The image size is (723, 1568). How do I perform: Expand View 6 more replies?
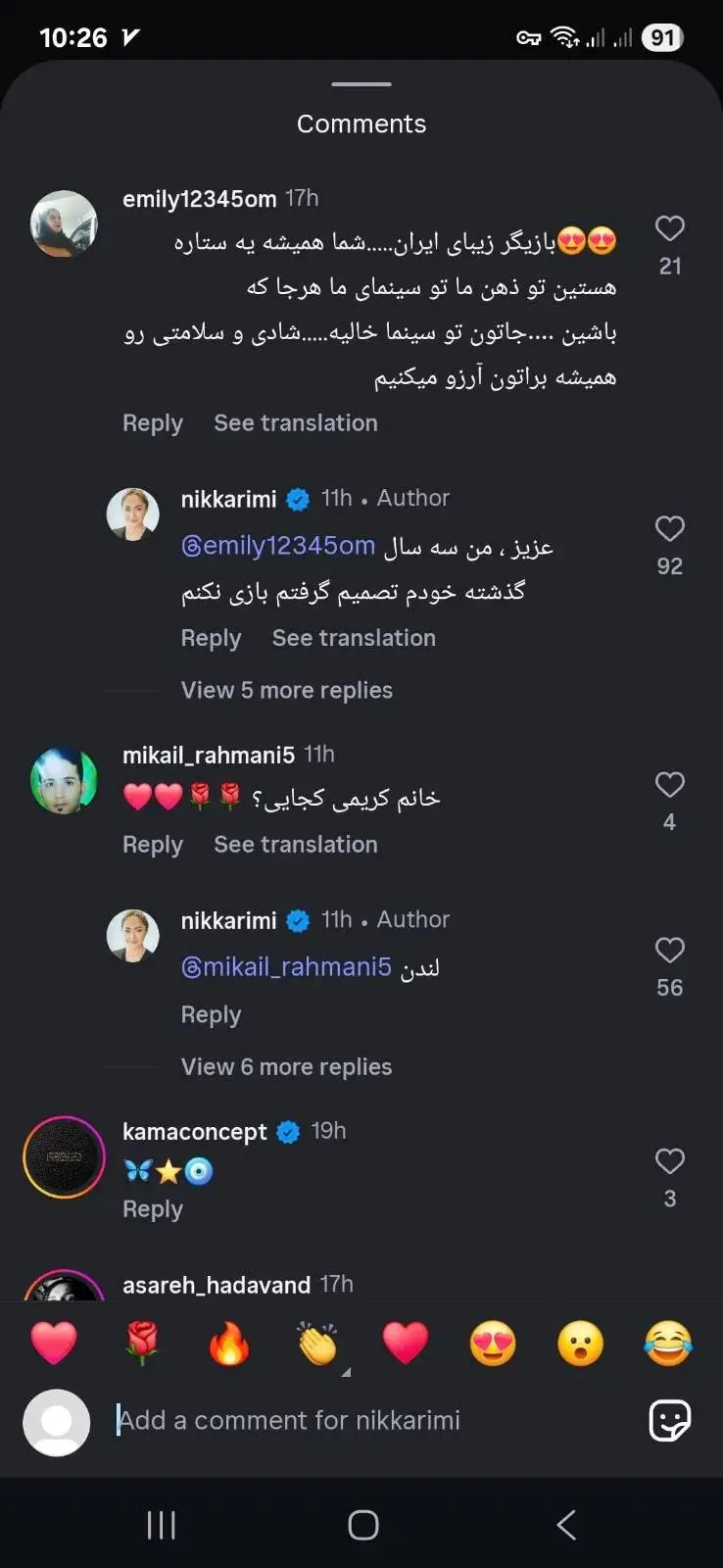coord(286,1066)
